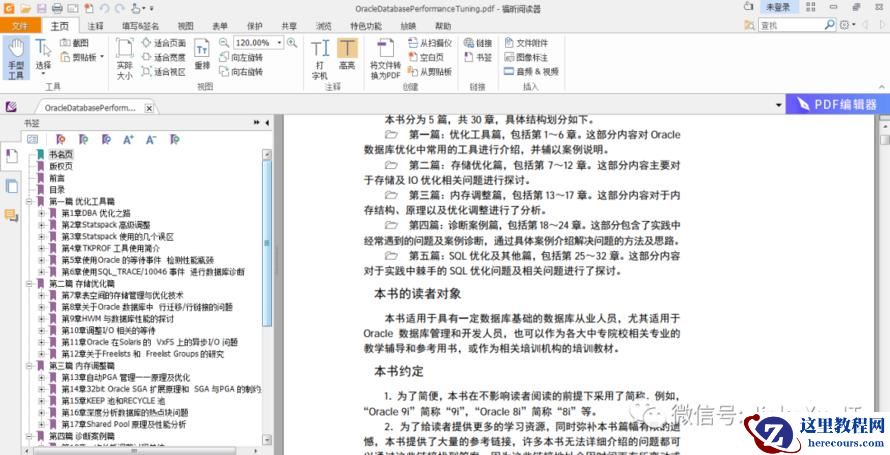Viewport: 890px width, 455px height.
Task: Create PDF from clipboard (从剪贴板)
Action: click(x=430, y=72)
